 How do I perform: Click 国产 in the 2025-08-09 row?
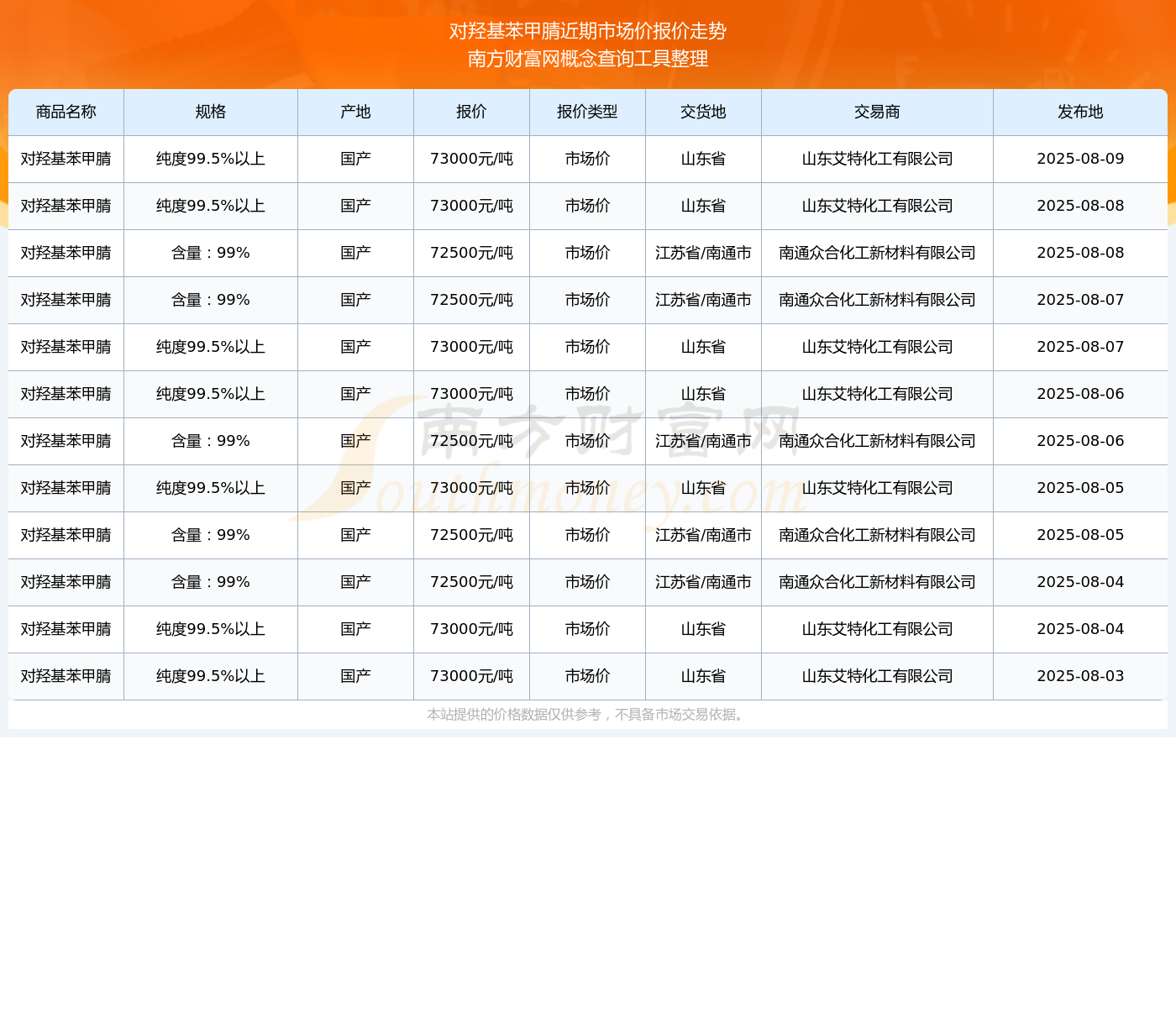pyautogui.click(x=356, y=159)
